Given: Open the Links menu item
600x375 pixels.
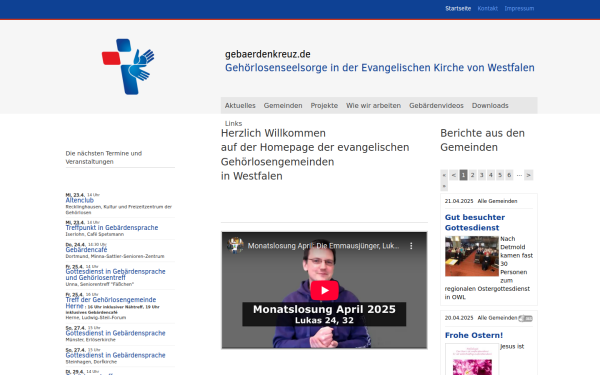Looking at the screenshot, I should point(233,123).
